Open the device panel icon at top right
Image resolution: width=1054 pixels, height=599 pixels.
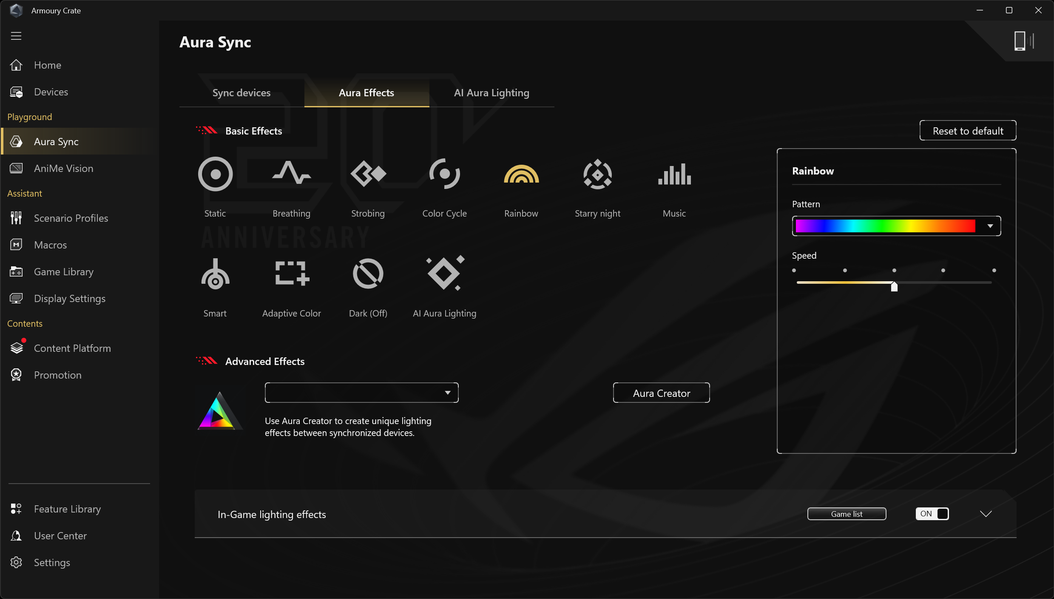click(x=1023, y=41)
